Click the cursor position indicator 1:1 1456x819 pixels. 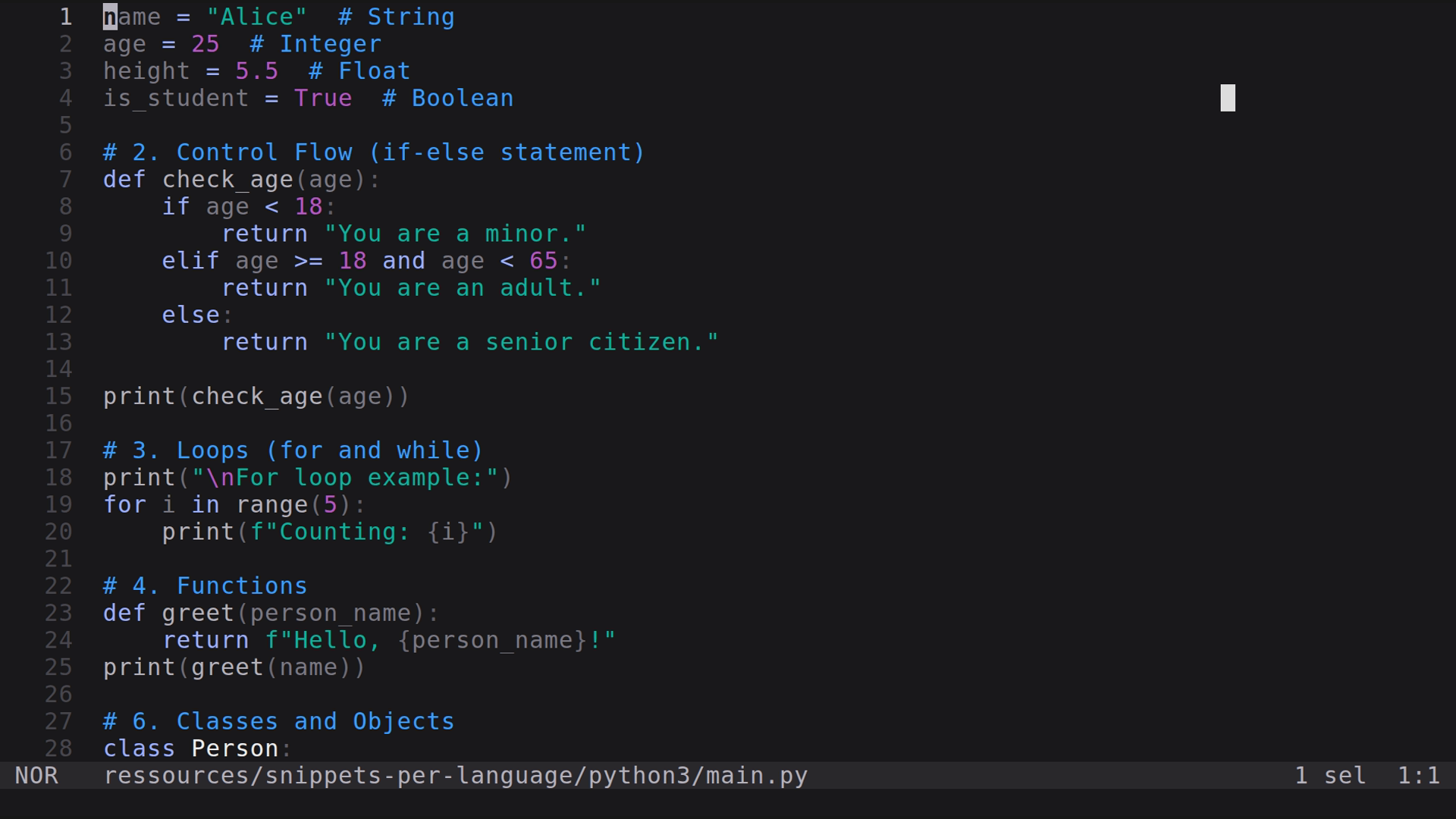(x=1420, y=775)
